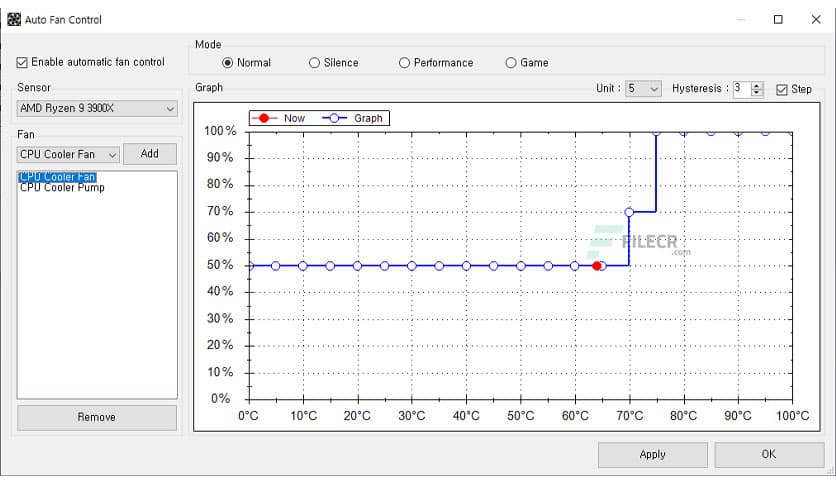Click the graph point at 70°C, 70%
The height and width of the screenshot is (484, 836).
click(629, 212)
